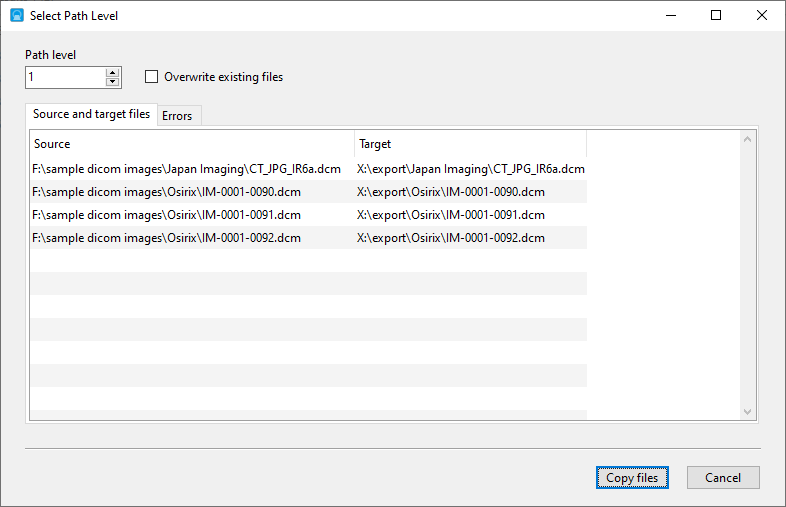
Task: Click the Target column header
Action: (x=470, y=144)
